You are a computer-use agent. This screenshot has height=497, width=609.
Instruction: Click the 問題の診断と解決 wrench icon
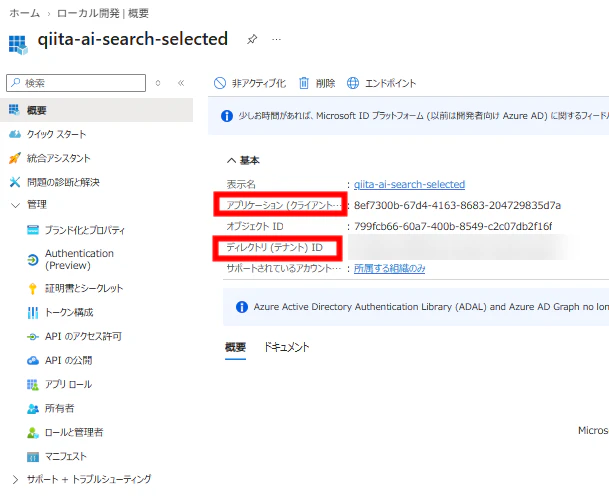tap(15, 182)
